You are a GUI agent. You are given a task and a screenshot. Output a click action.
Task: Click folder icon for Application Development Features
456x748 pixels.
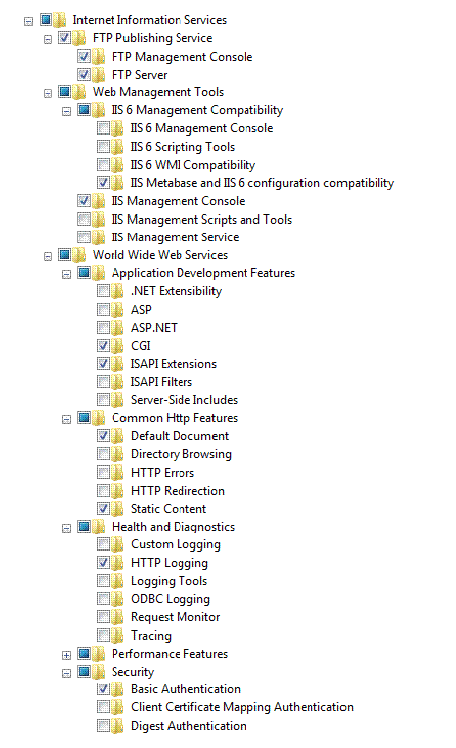pos(98,273)
